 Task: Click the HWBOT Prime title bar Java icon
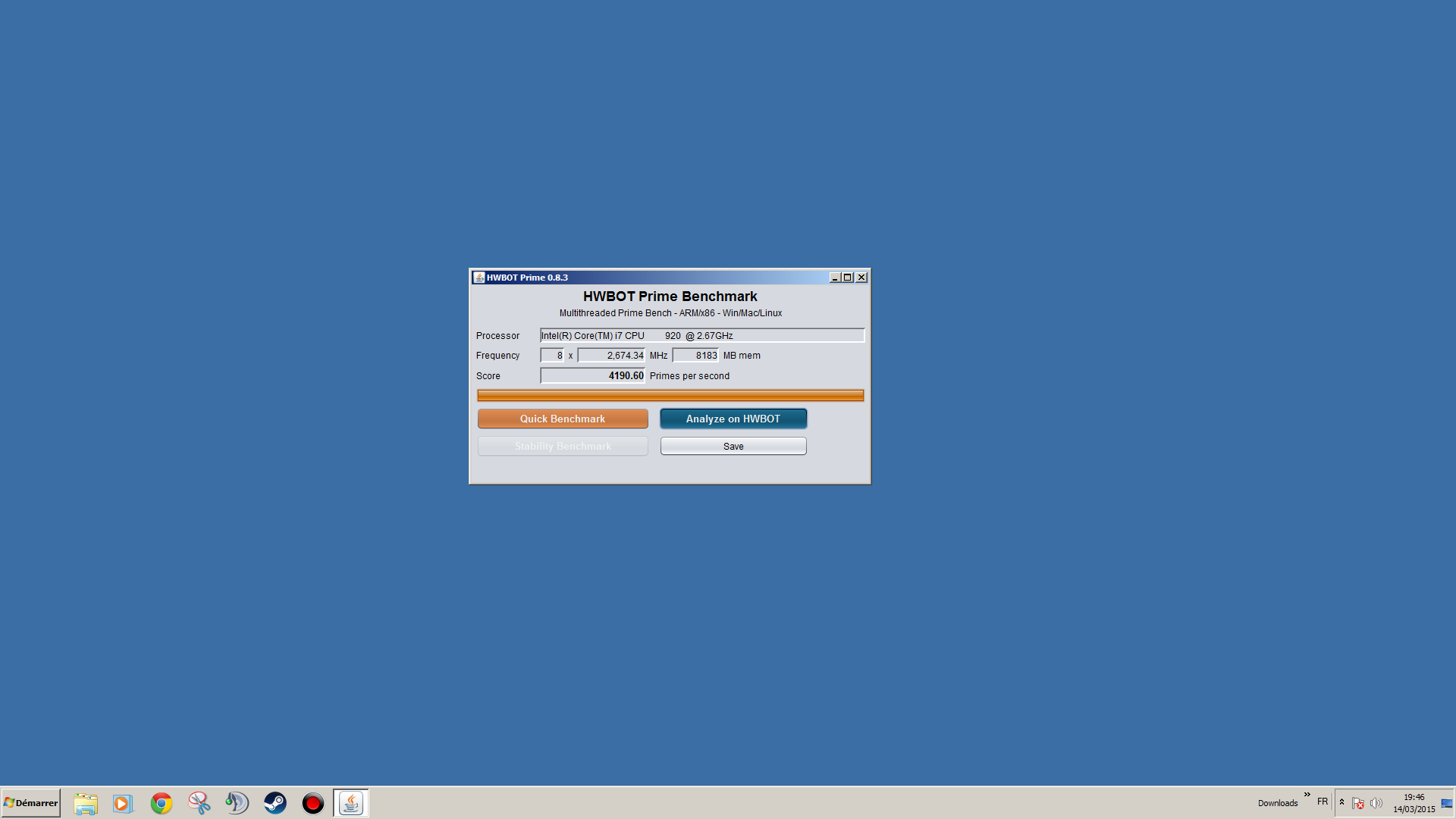479,278
